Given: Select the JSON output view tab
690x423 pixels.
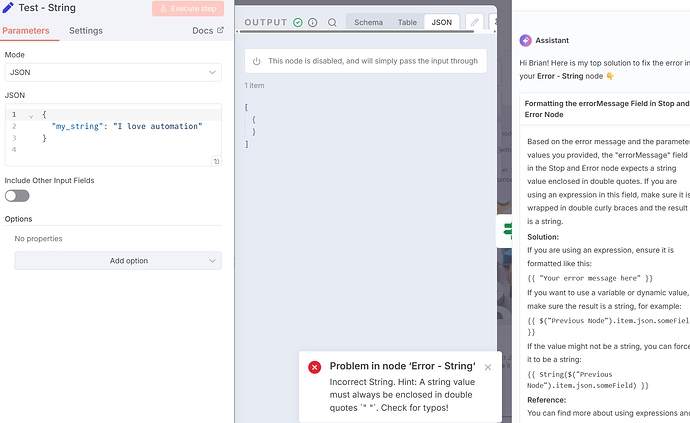Looking at the screenshot, I should point(441,22).
